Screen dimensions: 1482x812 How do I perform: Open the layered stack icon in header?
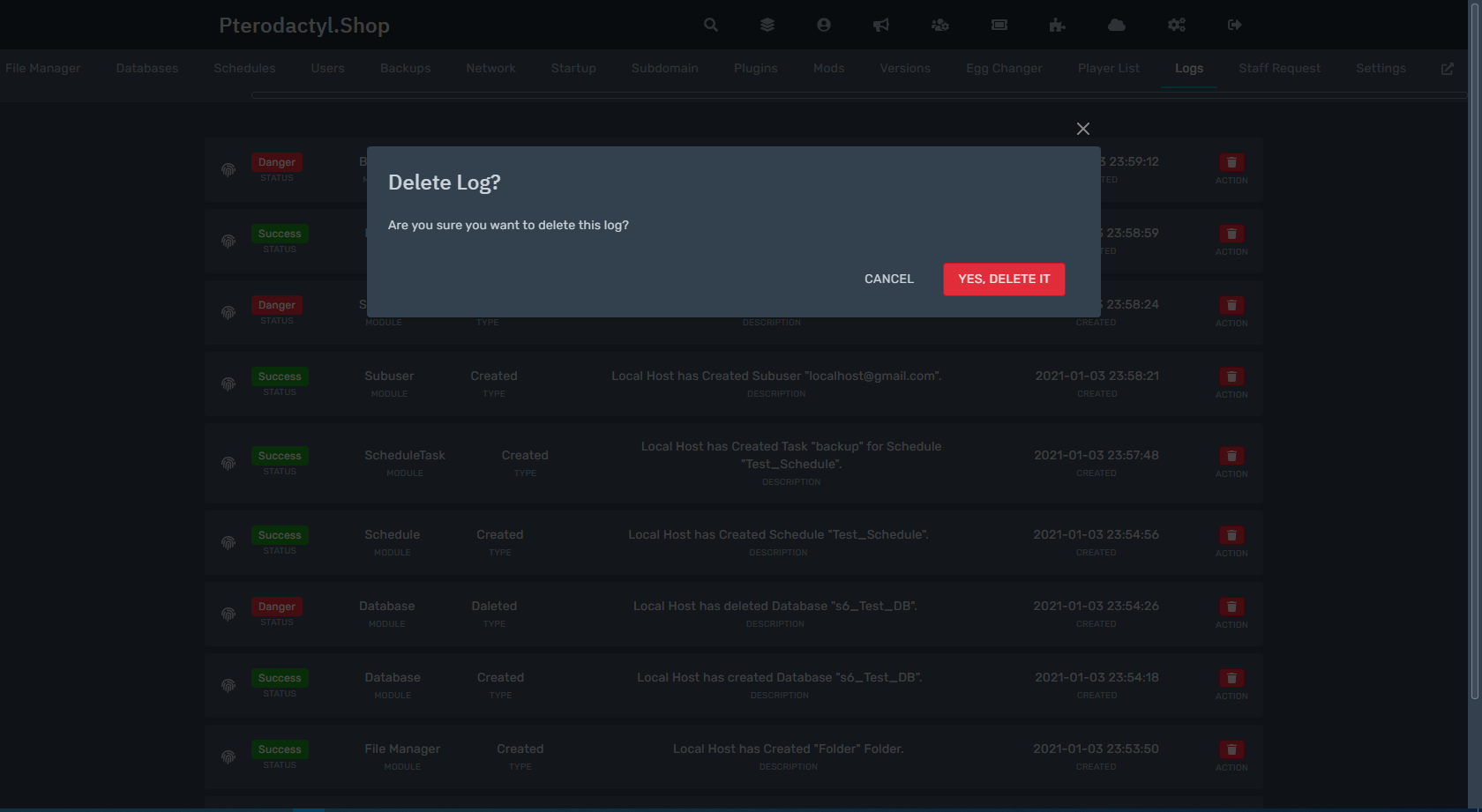(x=767, y=25)
